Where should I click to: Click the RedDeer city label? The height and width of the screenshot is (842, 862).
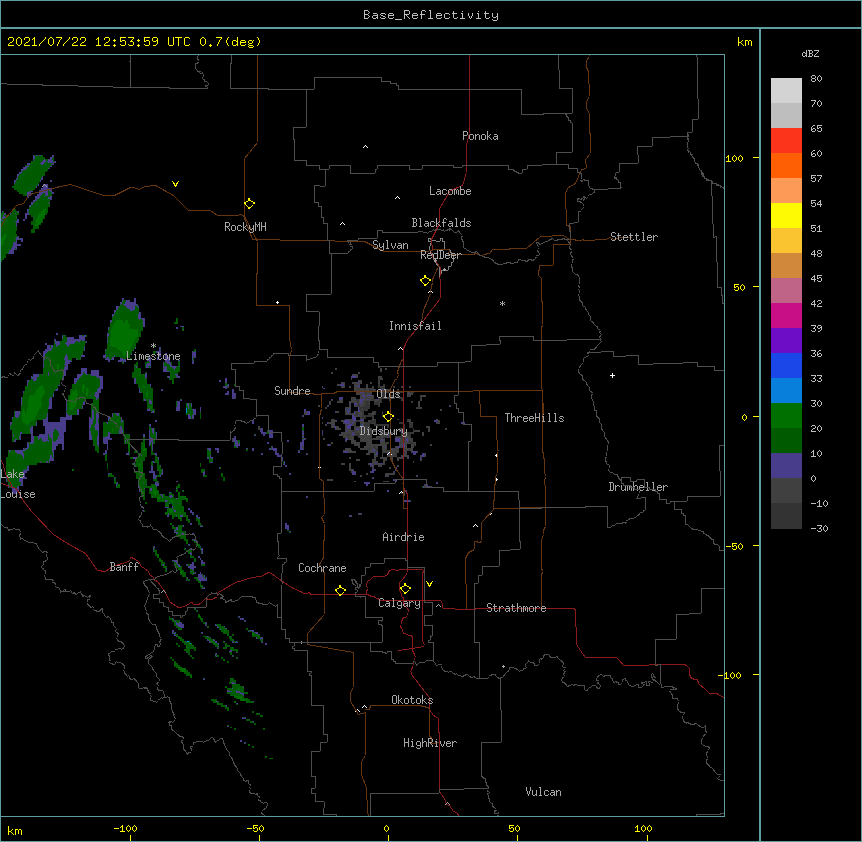tap(440, 255)
